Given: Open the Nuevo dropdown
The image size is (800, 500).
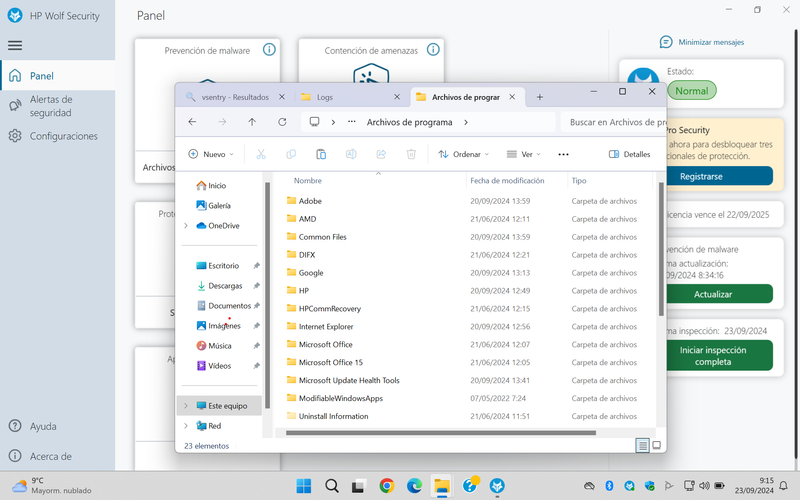Looking at the screenshot, I should (211, 154).
